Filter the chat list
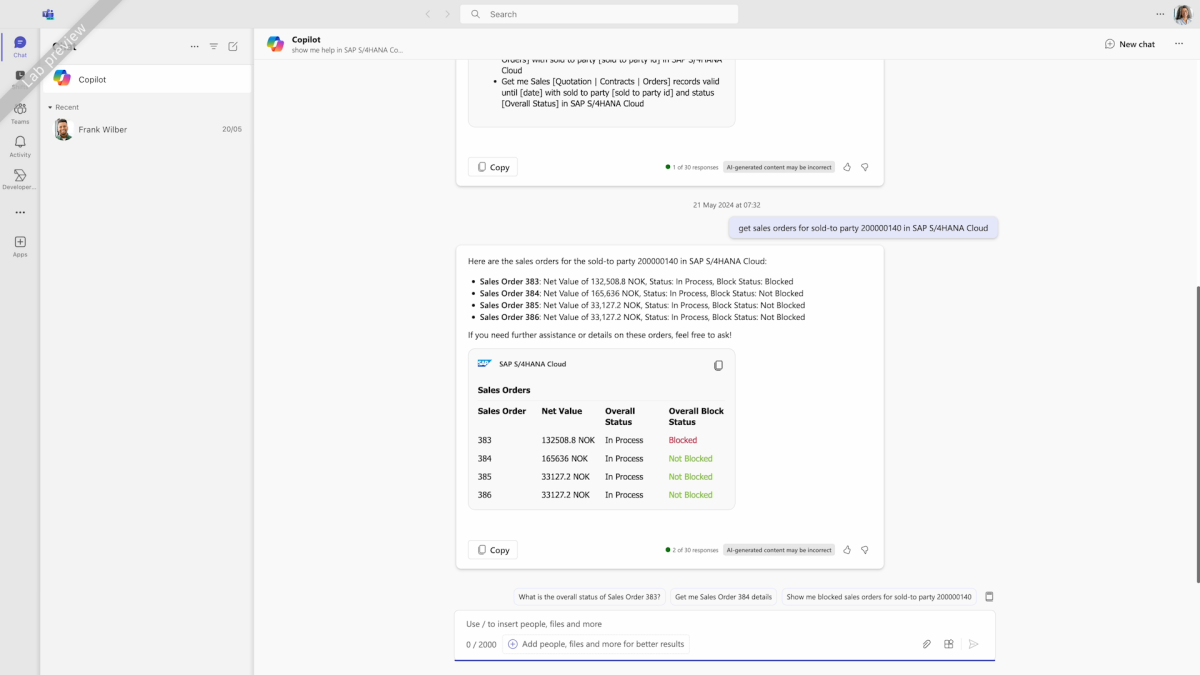Viewport: 1200px width, 675px height. [x=214, y=46]
